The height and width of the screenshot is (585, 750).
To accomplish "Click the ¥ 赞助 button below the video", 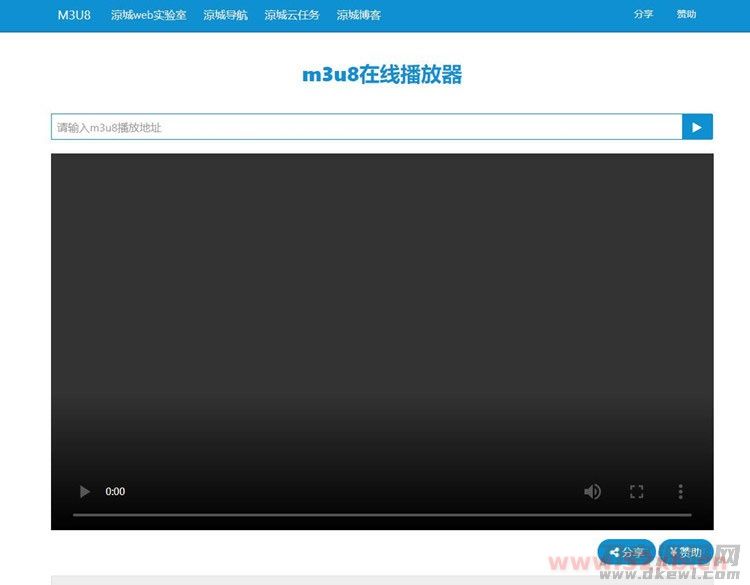I will click(685, 552).
